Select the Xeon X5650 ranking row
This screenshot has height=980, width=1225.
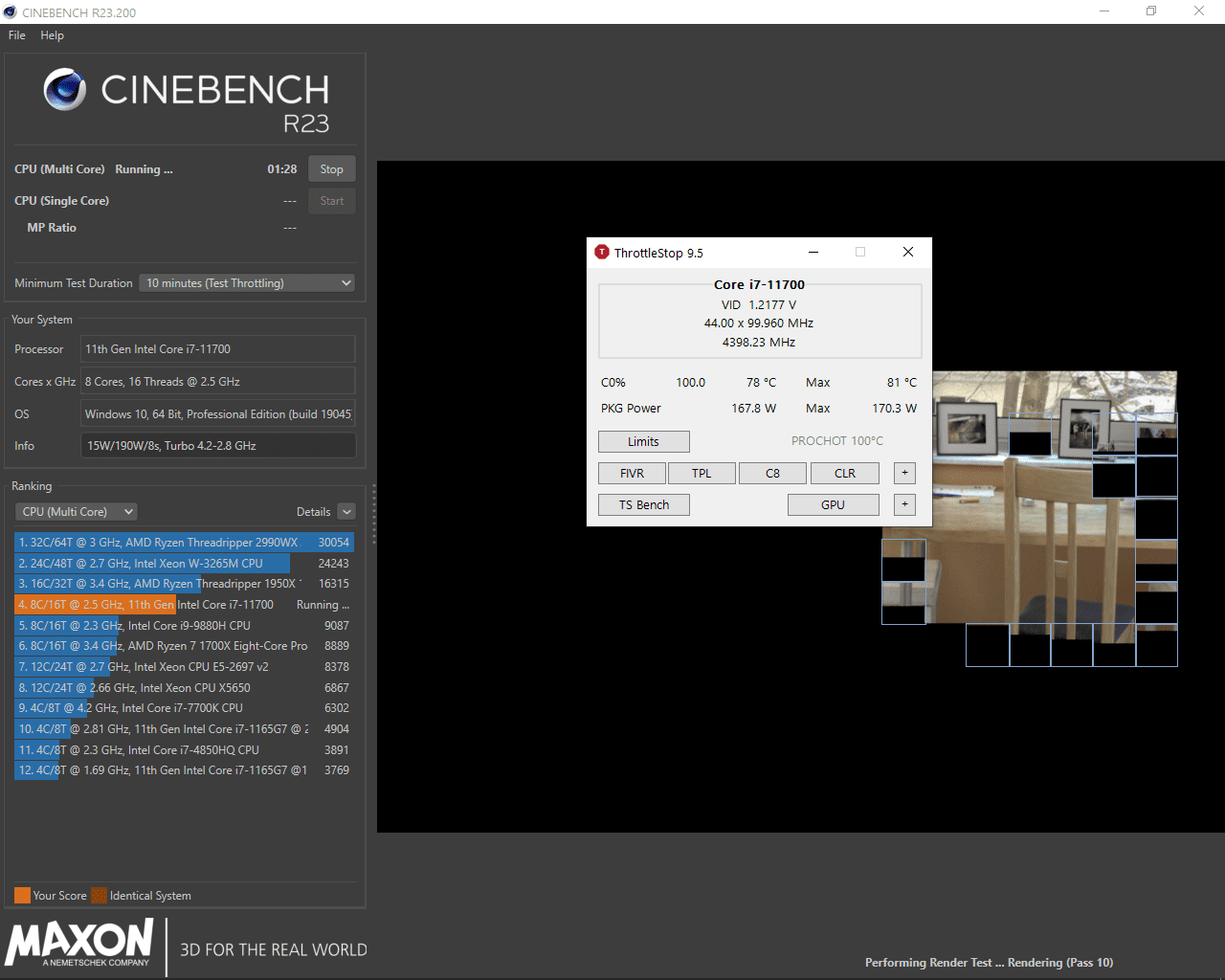point(184,688)
